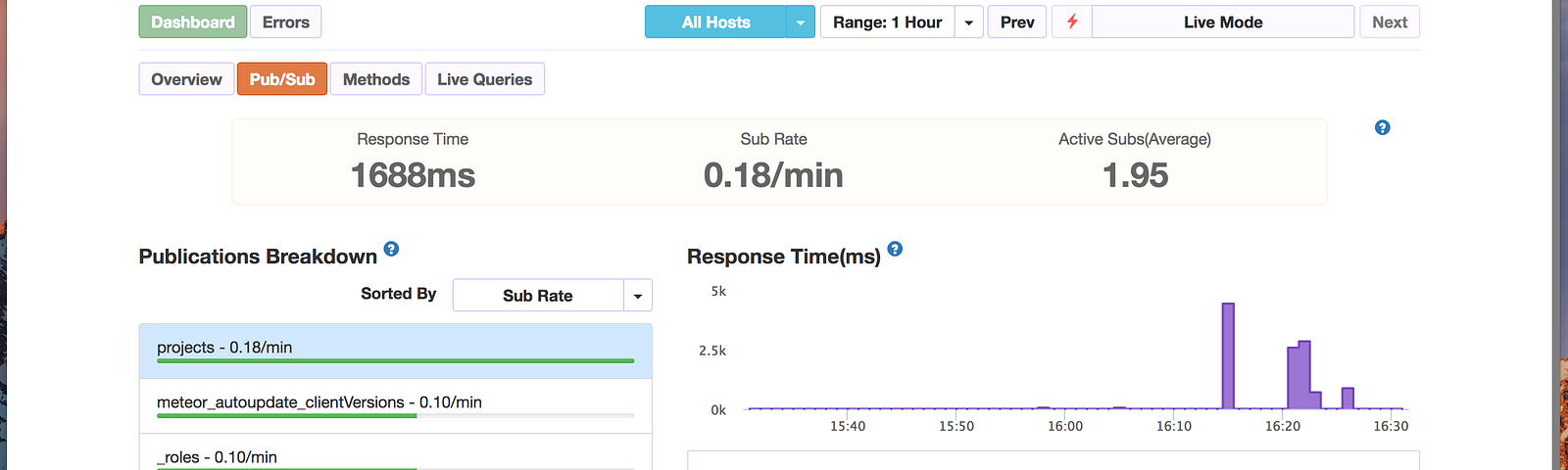
Task: Click the Active Subs(Average) 1.95 value
Action: pos(1135,175)
